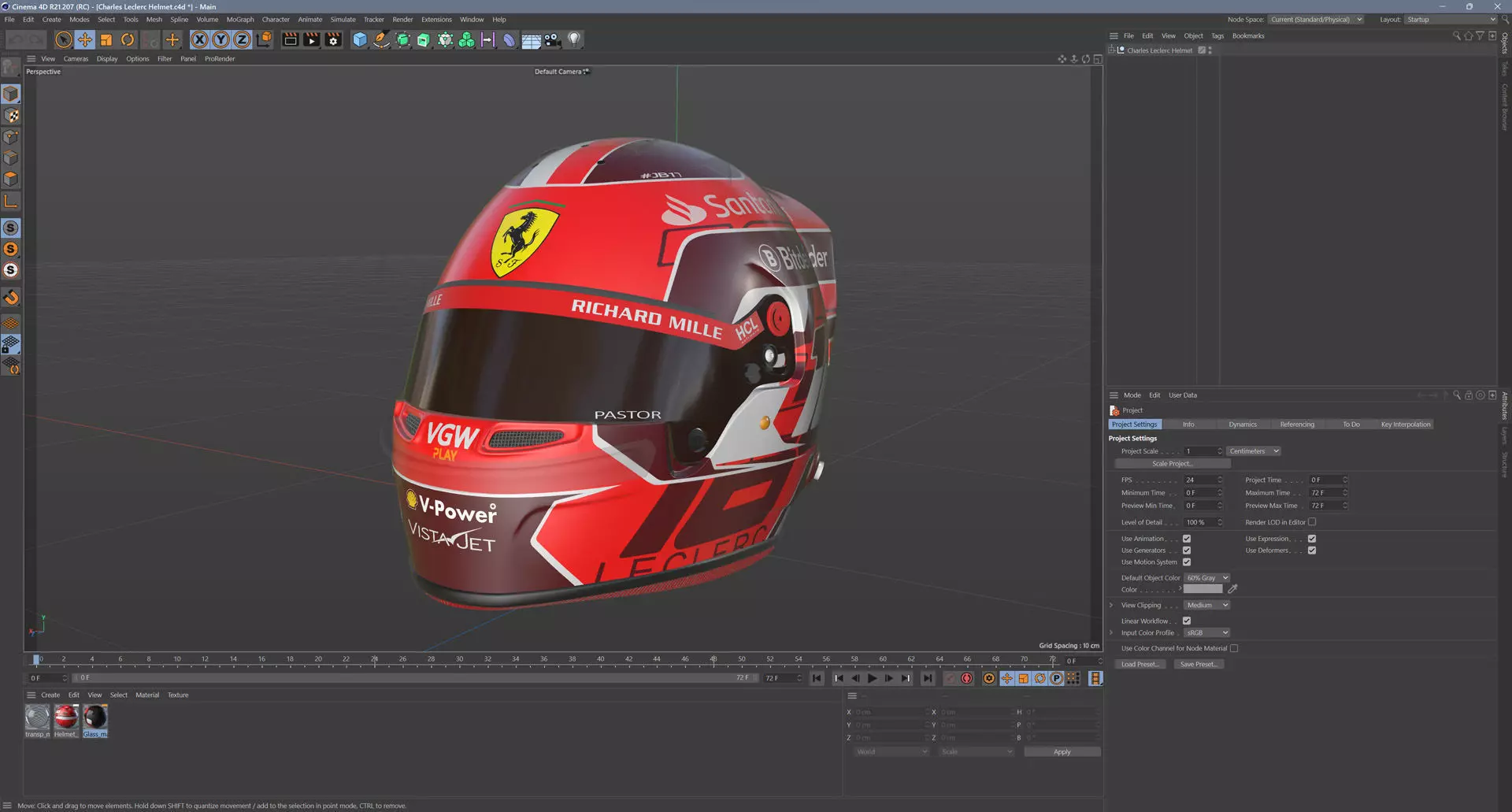Open the Deformer bend icon
Image resolution: width=1512 pixels, height=812 pixels.
pos(509,39)
